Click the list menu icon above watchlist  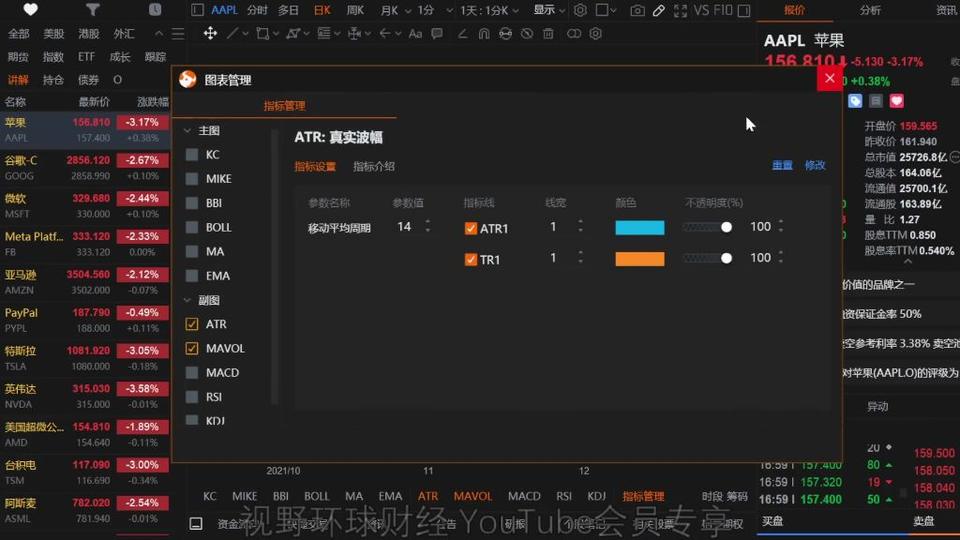point(178,34)
